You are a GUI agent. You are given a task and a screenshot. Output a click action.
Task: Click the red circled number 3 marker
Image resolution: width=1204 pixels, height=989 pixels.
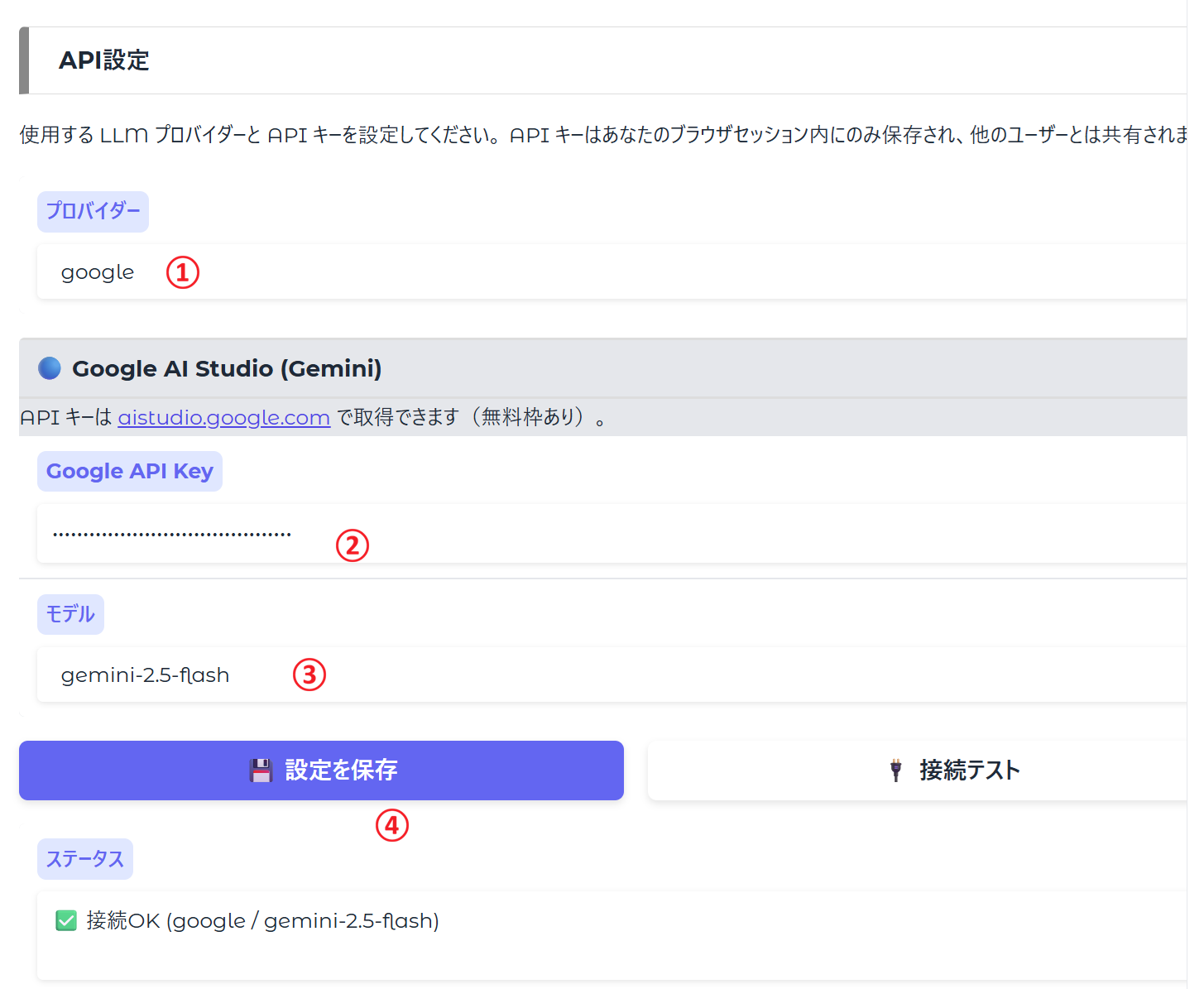[309, 675]
